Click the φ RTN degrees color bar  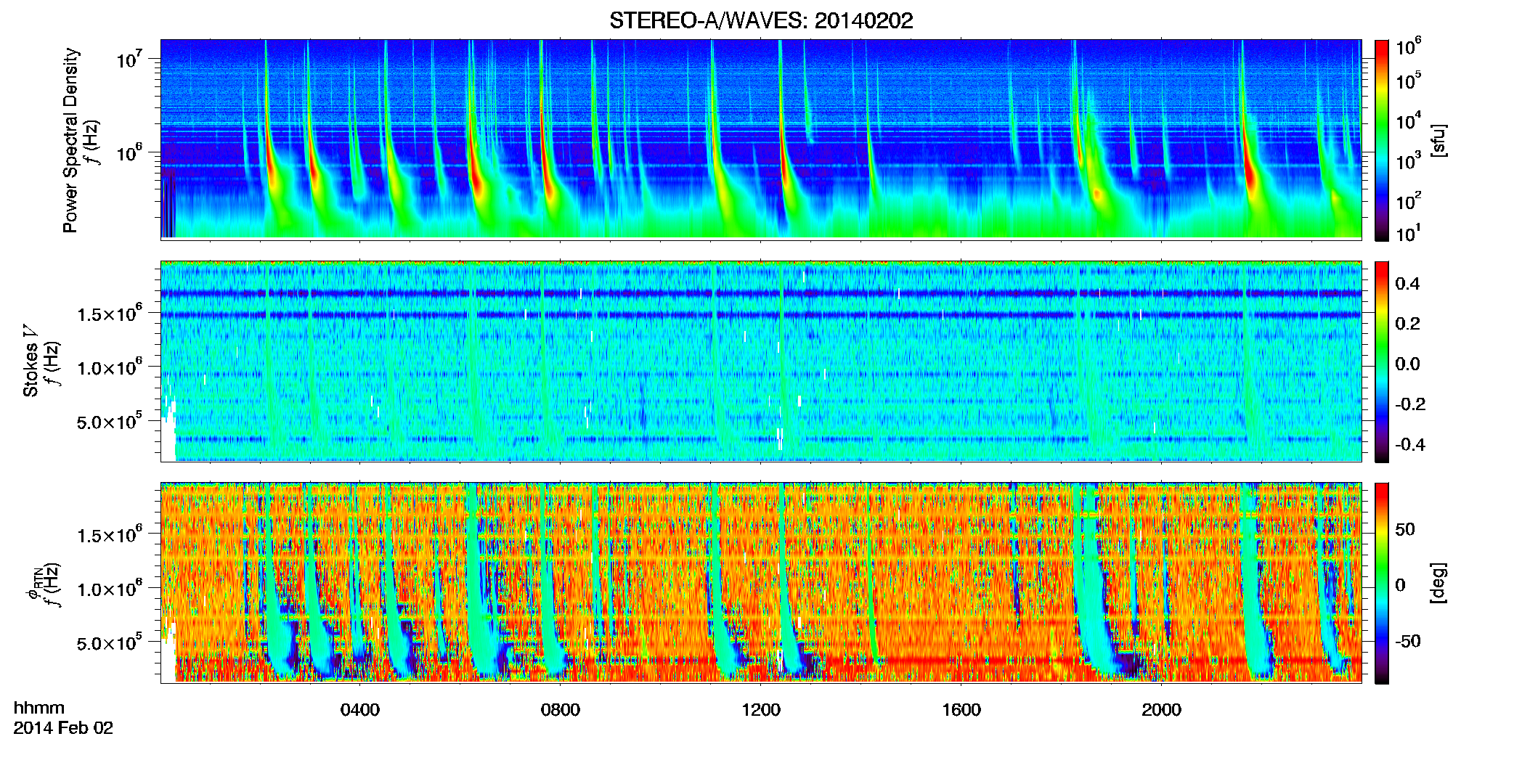(1382, 583)
